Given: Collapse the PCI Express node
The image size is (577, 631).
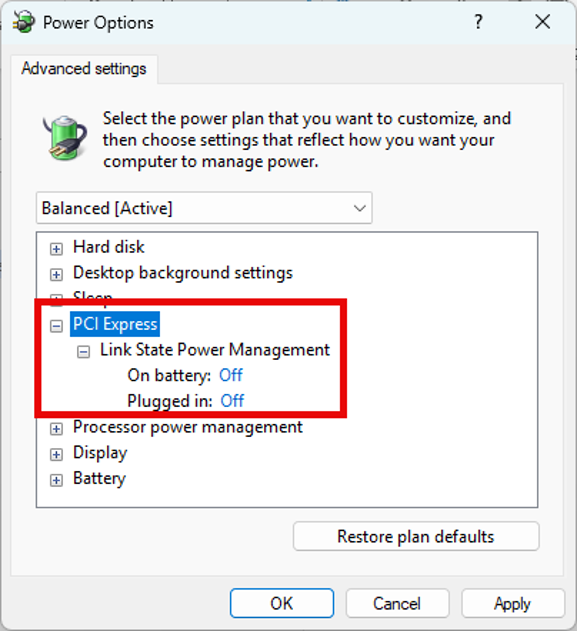Looking at the screenshot, I should [x=56, y=326].
